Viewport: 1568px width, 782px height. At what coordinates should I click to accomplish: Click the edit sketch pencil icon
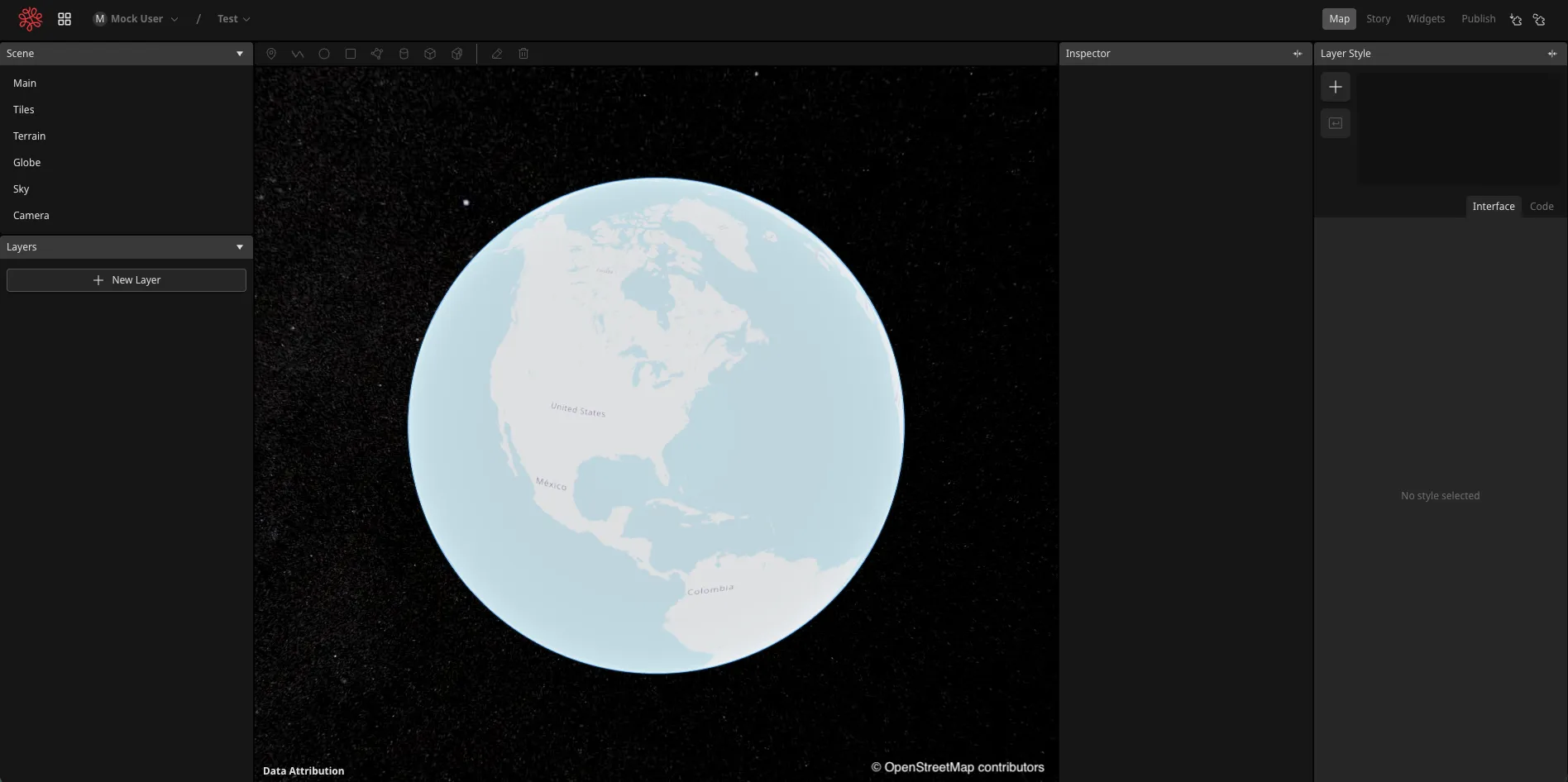point(497,54)
